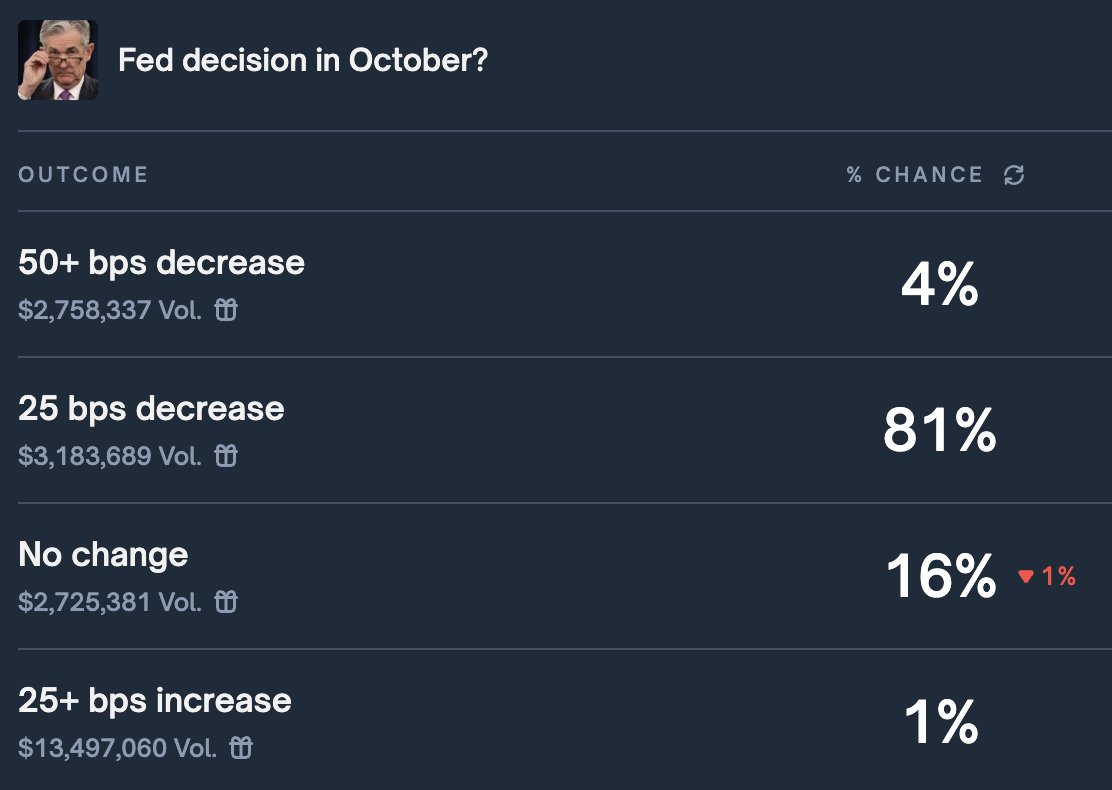Click gift icon for 25 bps decrease
Image resolution: width=1112 pixels, height=790 pixels.
pyautogui.click(x=226, y=455)
